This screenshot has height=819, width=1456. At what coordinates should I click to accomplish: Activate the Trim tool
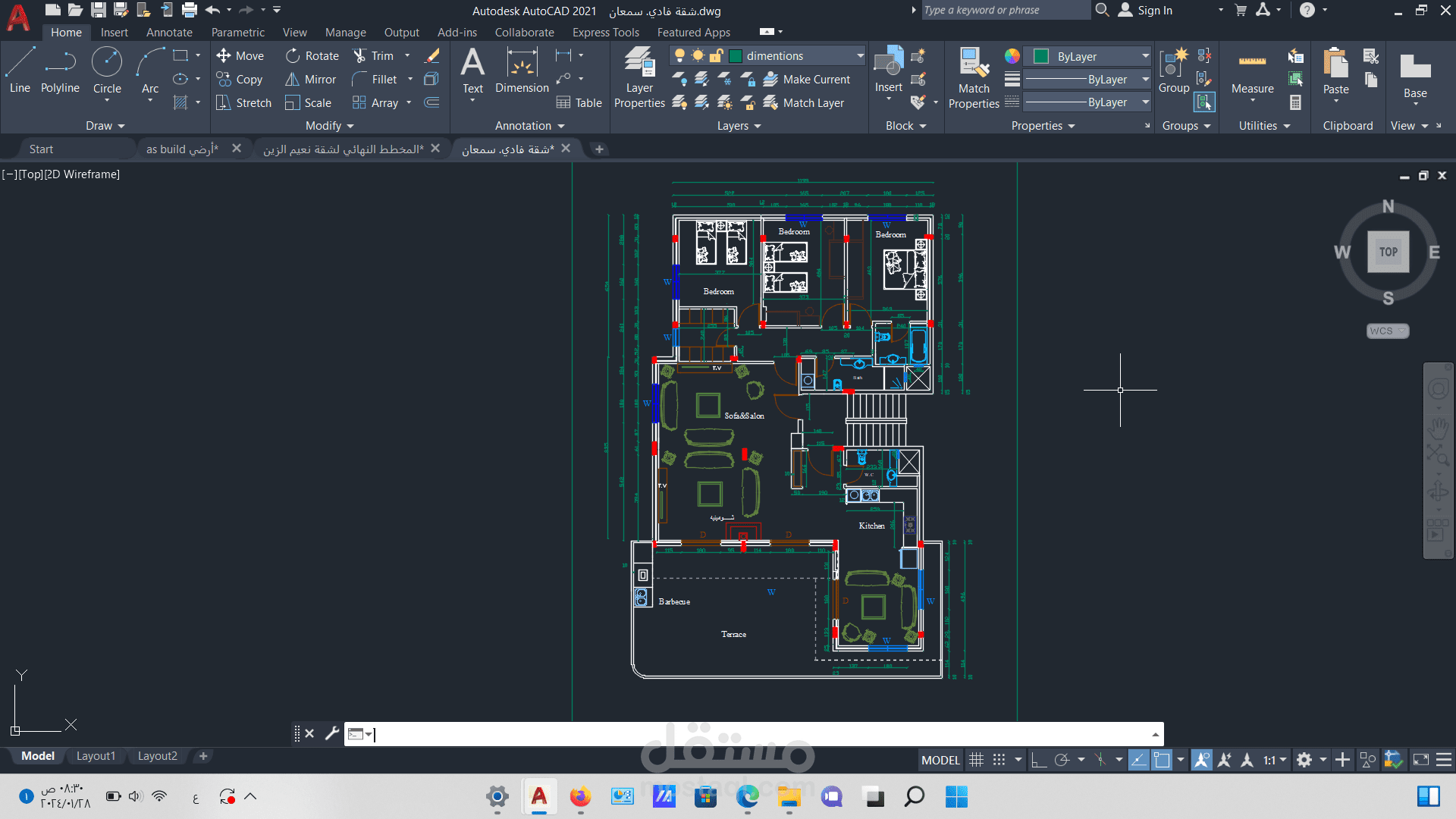pos(373,55)
